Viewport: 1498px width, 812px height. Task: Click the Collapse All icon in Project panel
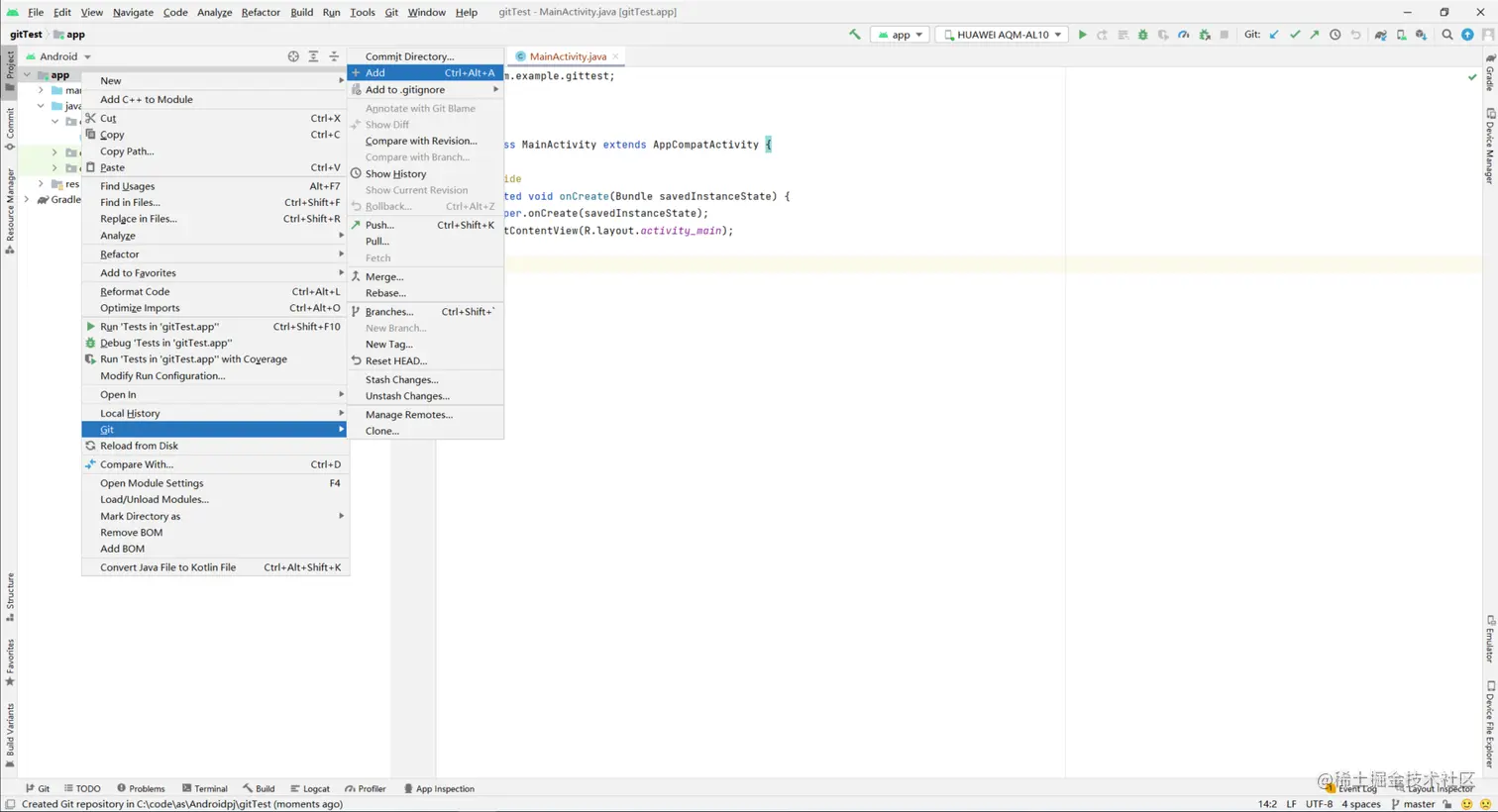tap(334, 56)
